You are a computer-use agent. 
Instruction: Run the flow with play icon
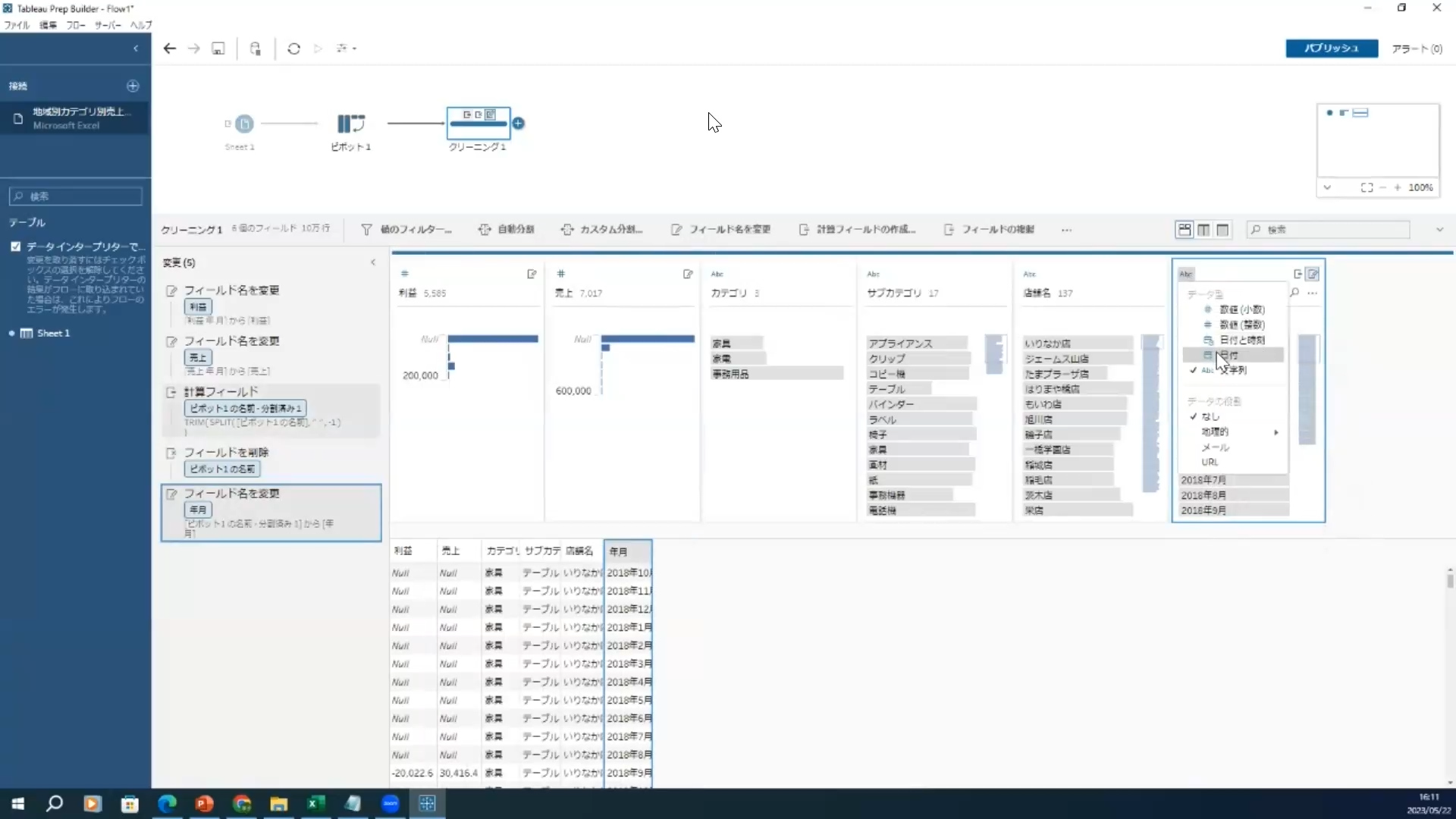[x=318, y=49]
